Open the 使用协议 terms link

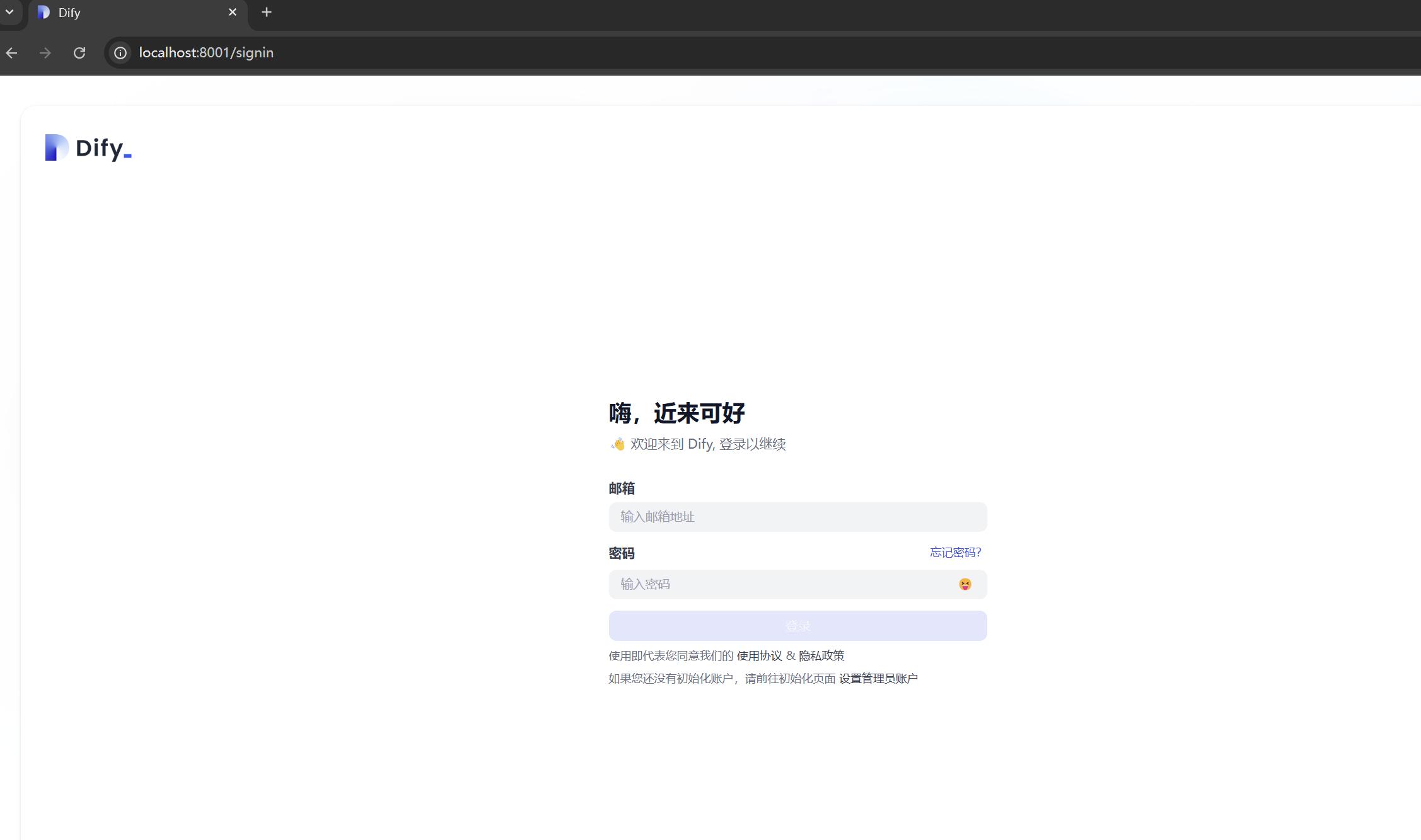pos(759,656)
